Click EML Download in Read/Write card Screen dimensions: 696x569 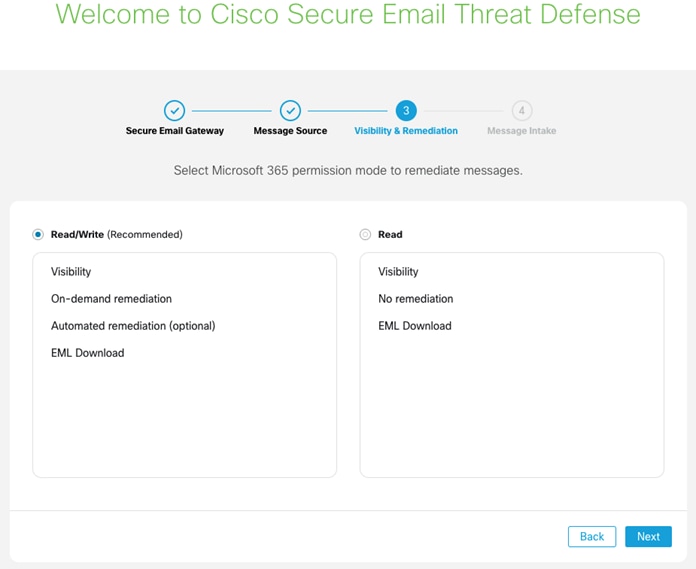87,353
